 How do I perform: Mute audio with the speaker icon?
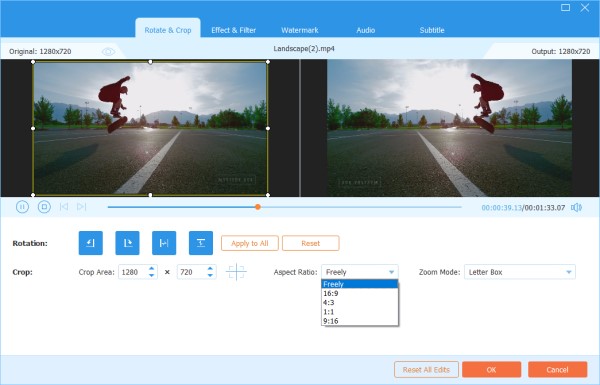pos(576,207)
